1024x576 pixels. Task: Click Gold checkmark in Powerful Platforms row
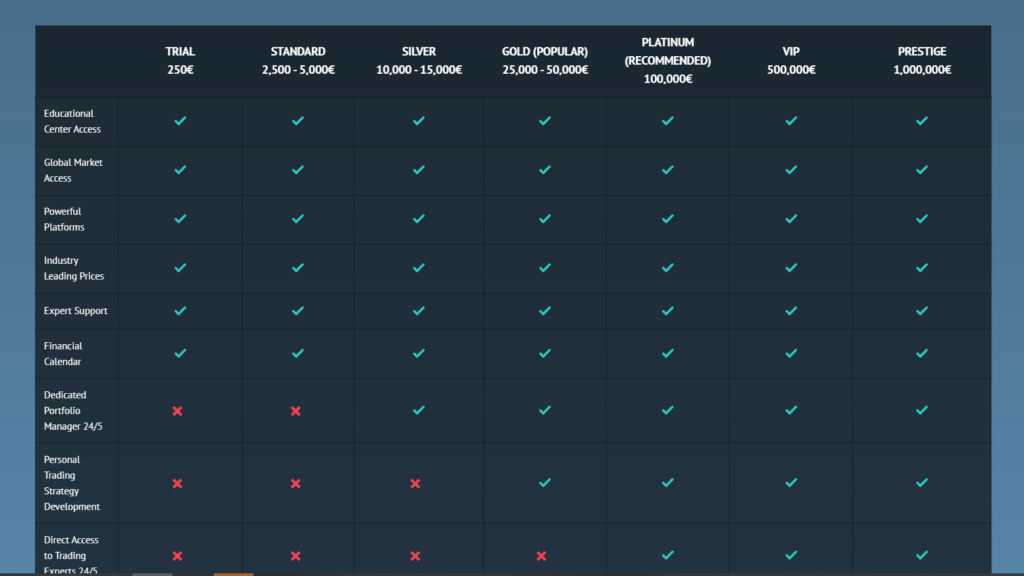click(545, 219)
